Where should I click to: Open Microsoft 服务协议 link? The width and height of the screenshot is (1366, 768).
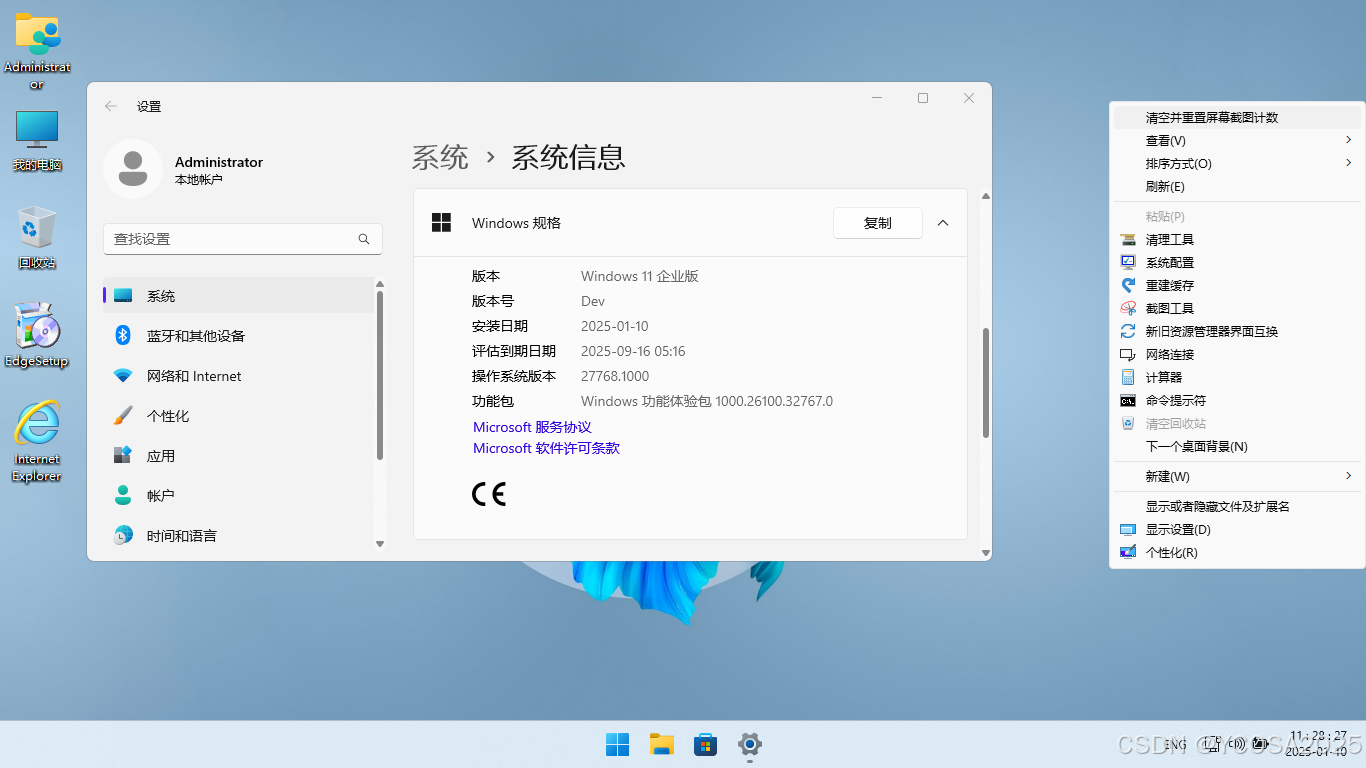coord(532,427)
